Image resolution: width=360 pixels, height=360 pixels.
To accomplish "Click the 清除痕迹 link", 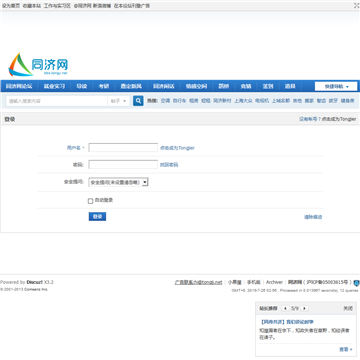I will [x=313, y=217].
